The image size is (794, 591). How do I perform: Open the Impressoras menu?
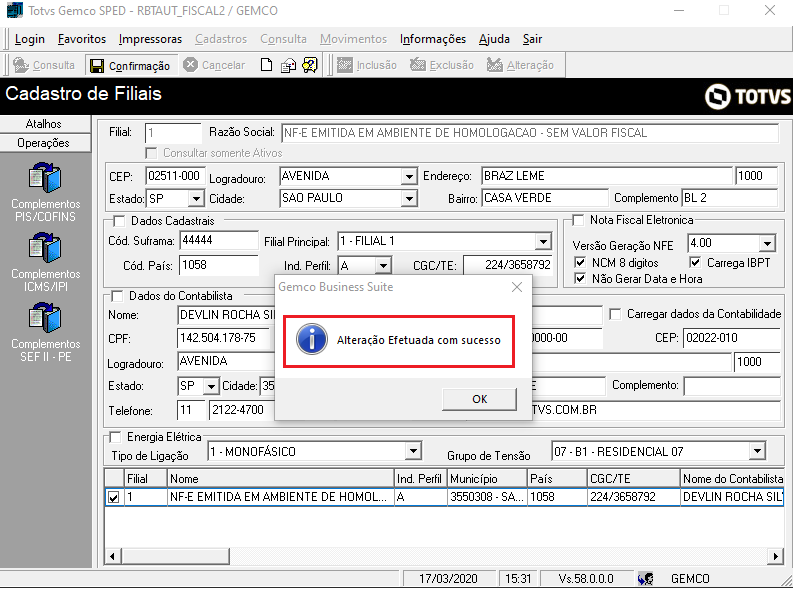click(150, 39)
